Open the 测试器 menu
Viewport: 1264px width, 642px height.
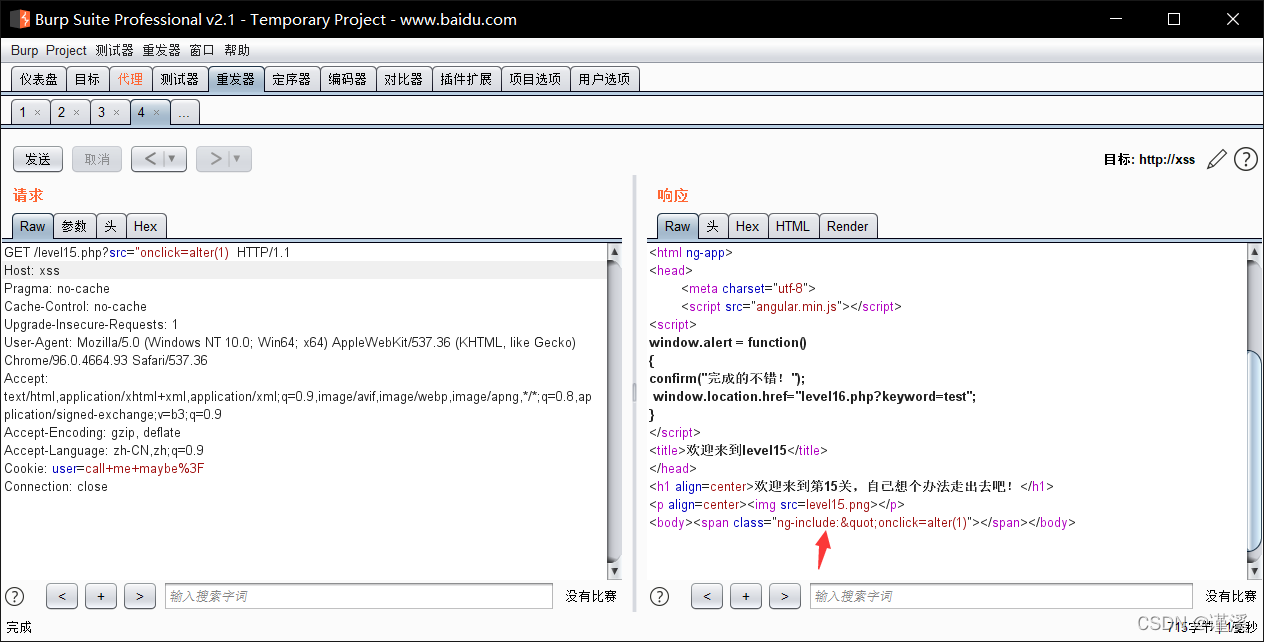[114, 50]
